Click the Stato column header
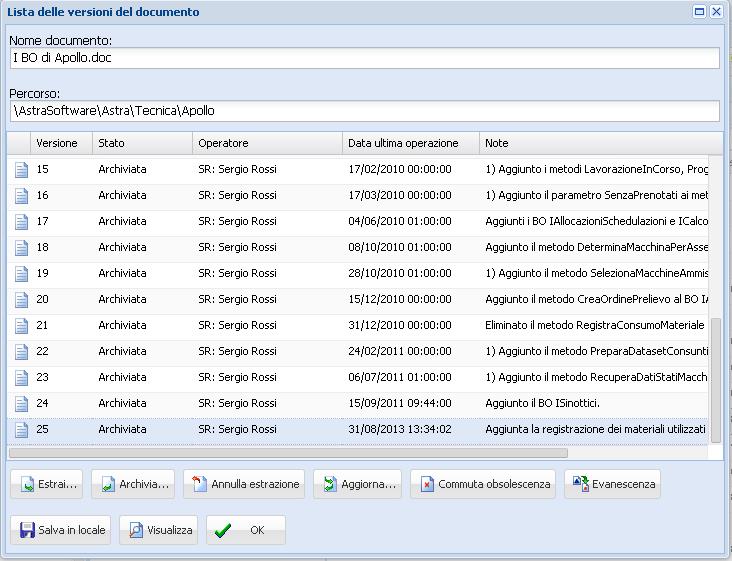Viewport: 732px width, 561px height. click(141, 143)
